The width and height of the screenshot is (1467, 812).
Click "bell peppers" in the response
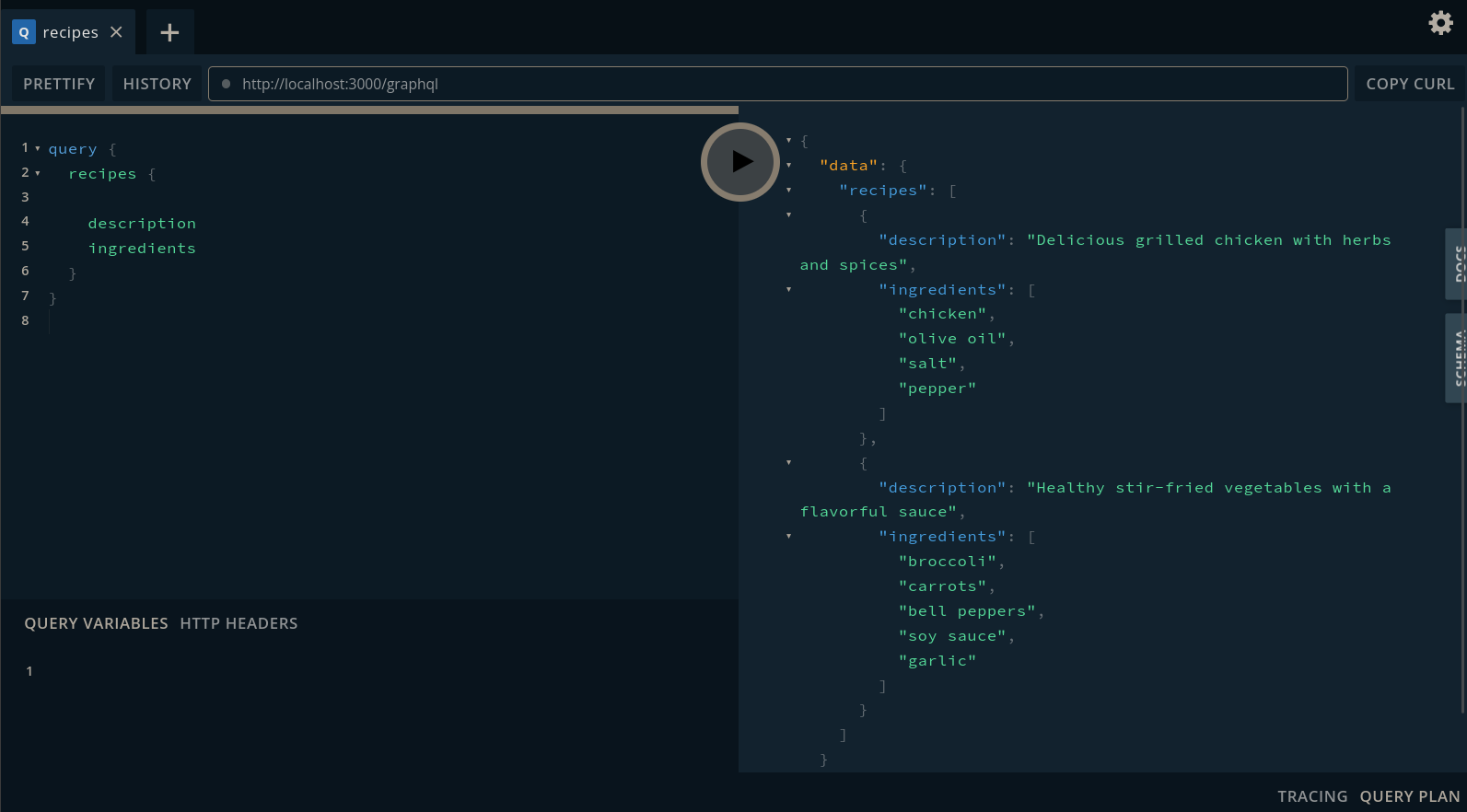click(967, 611)
